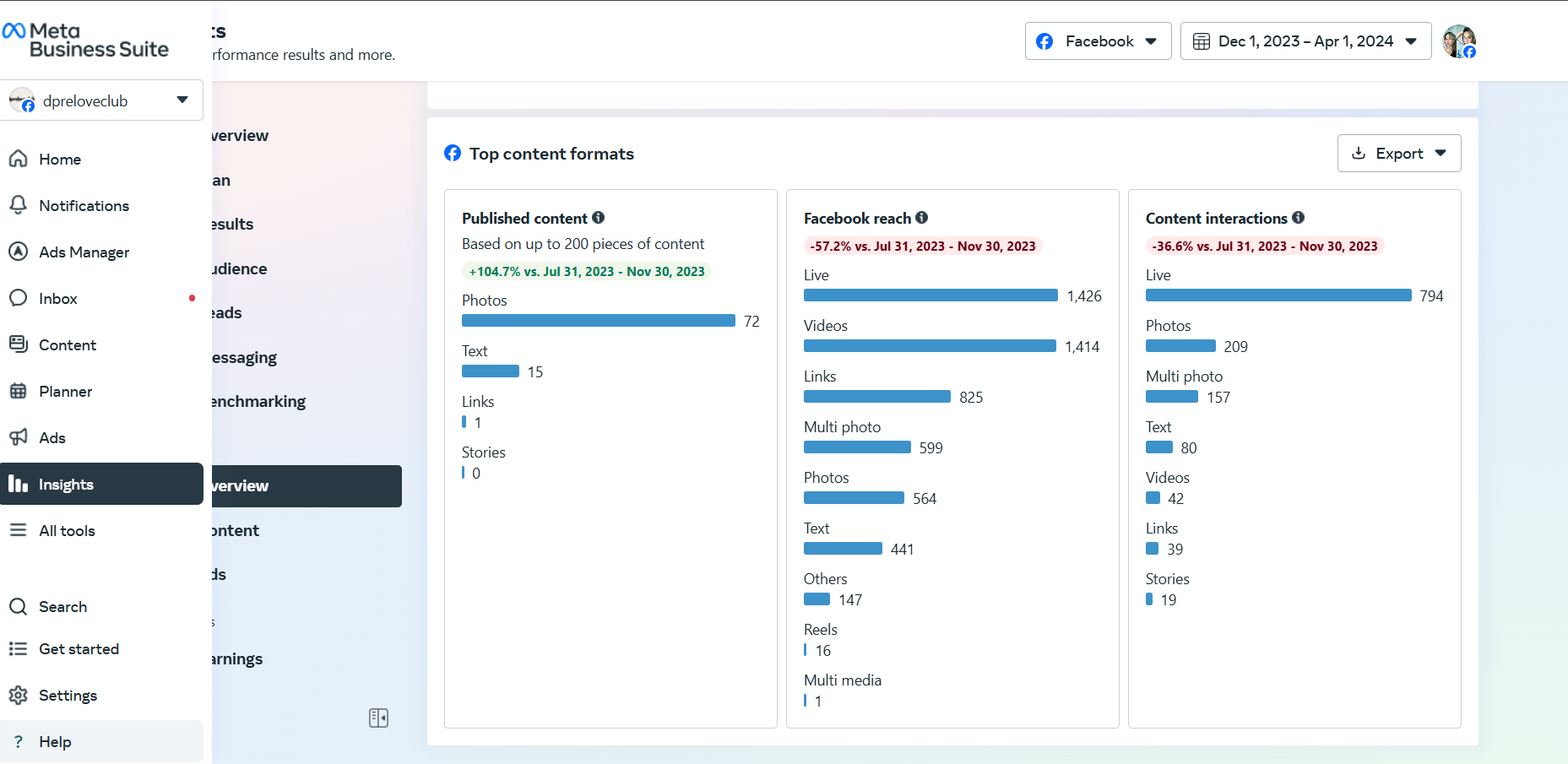Click the Top content formats heading

[x=551, y=154]
